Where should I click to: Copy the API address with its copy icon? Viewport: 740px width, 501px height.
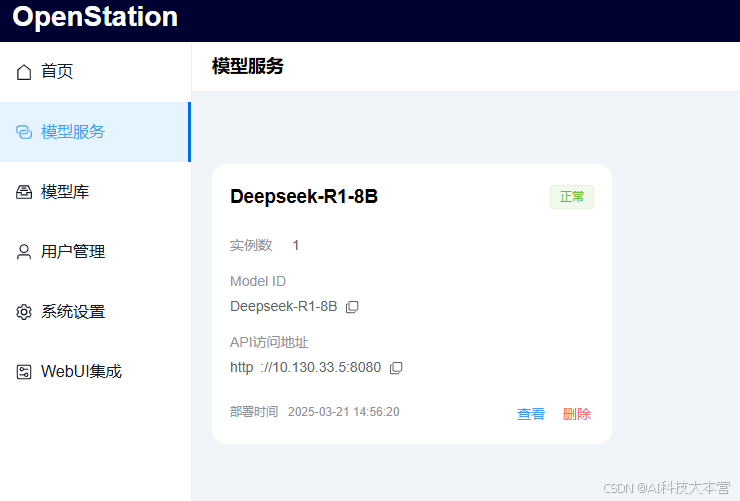[x=396, y=368]
